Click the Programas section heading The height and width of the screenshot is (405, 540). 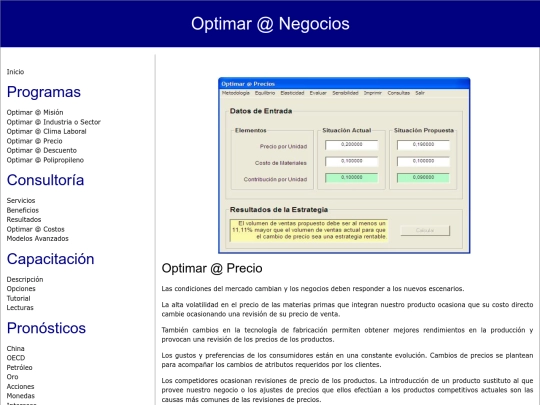tap(44, 92)
